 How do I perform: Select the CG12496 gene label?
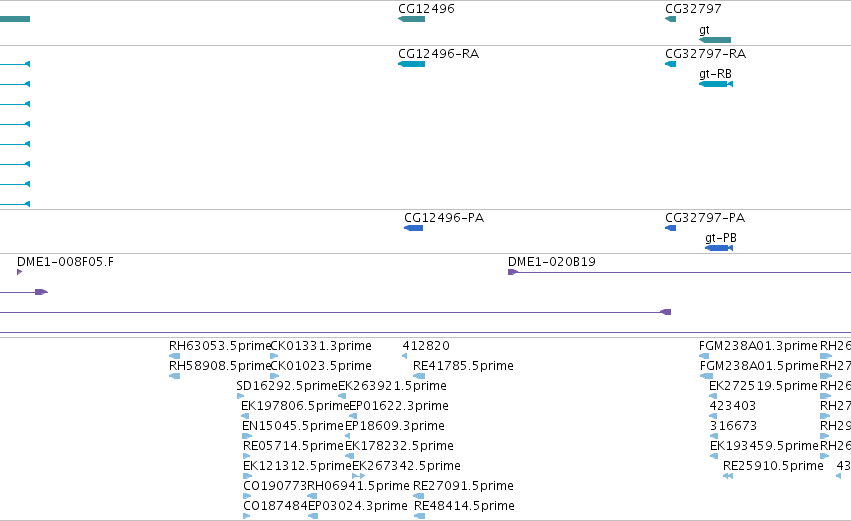426,9
